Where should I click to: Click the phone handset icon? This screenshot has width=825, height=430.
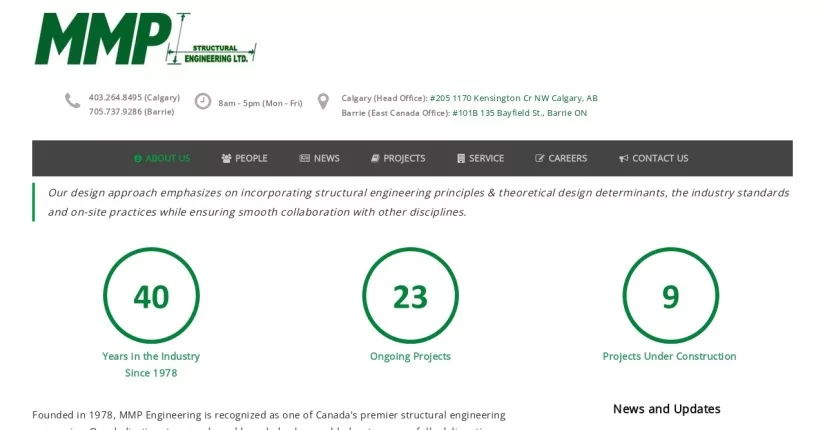click(72, 101)
